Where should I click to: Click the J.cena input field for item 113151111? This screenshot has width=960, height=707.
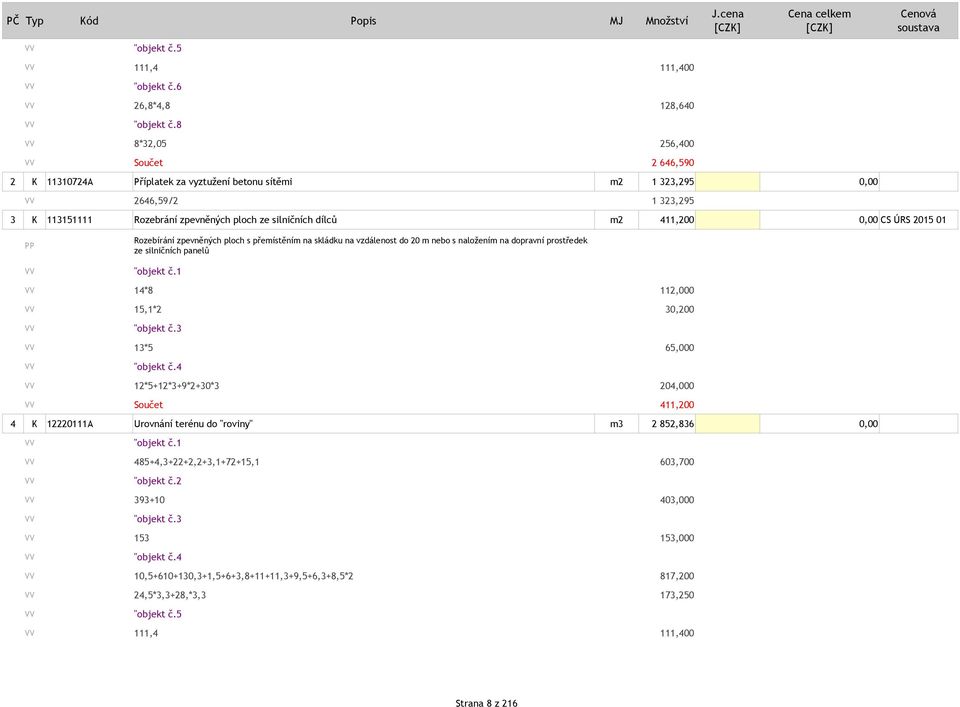[727, 220]
